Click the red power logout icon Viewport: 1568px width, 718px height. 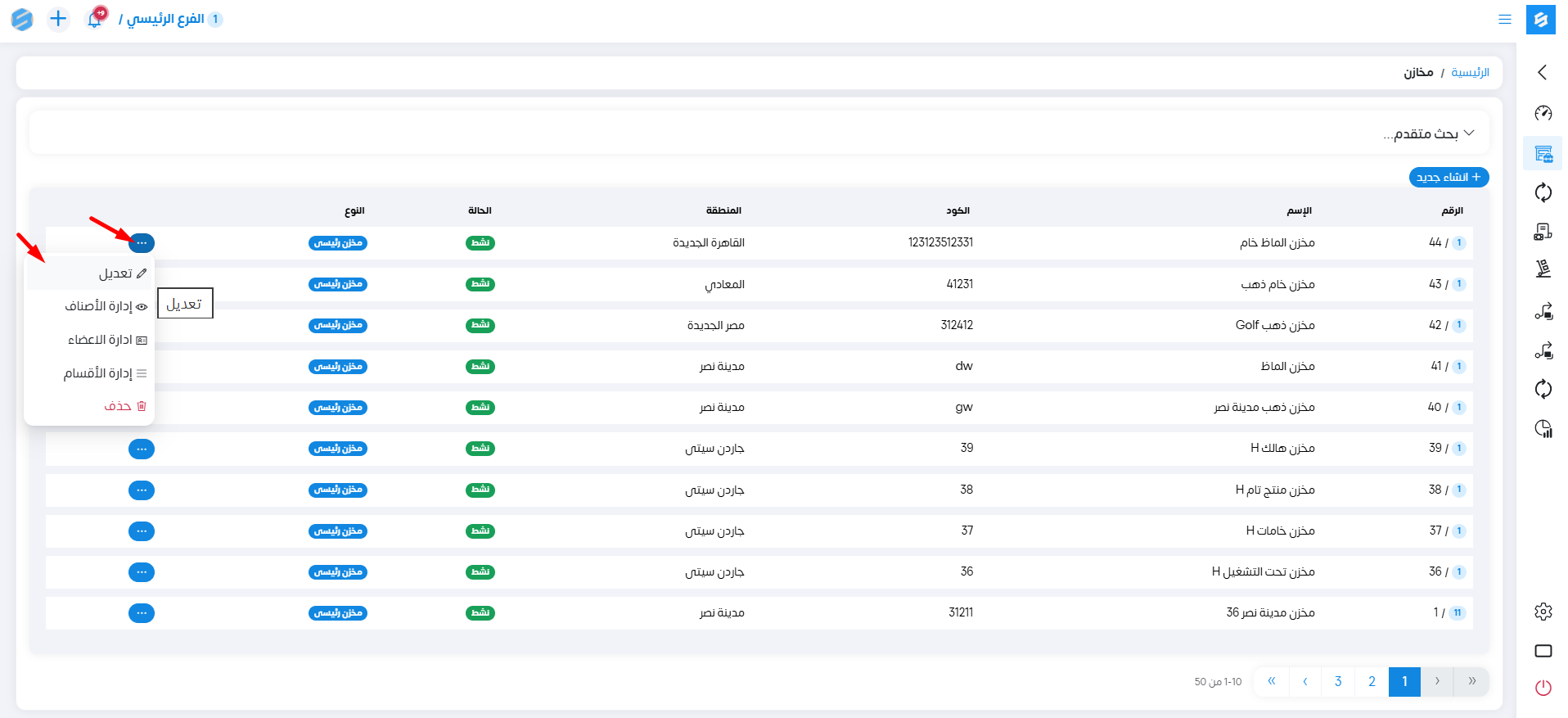tap(1543, 688)
